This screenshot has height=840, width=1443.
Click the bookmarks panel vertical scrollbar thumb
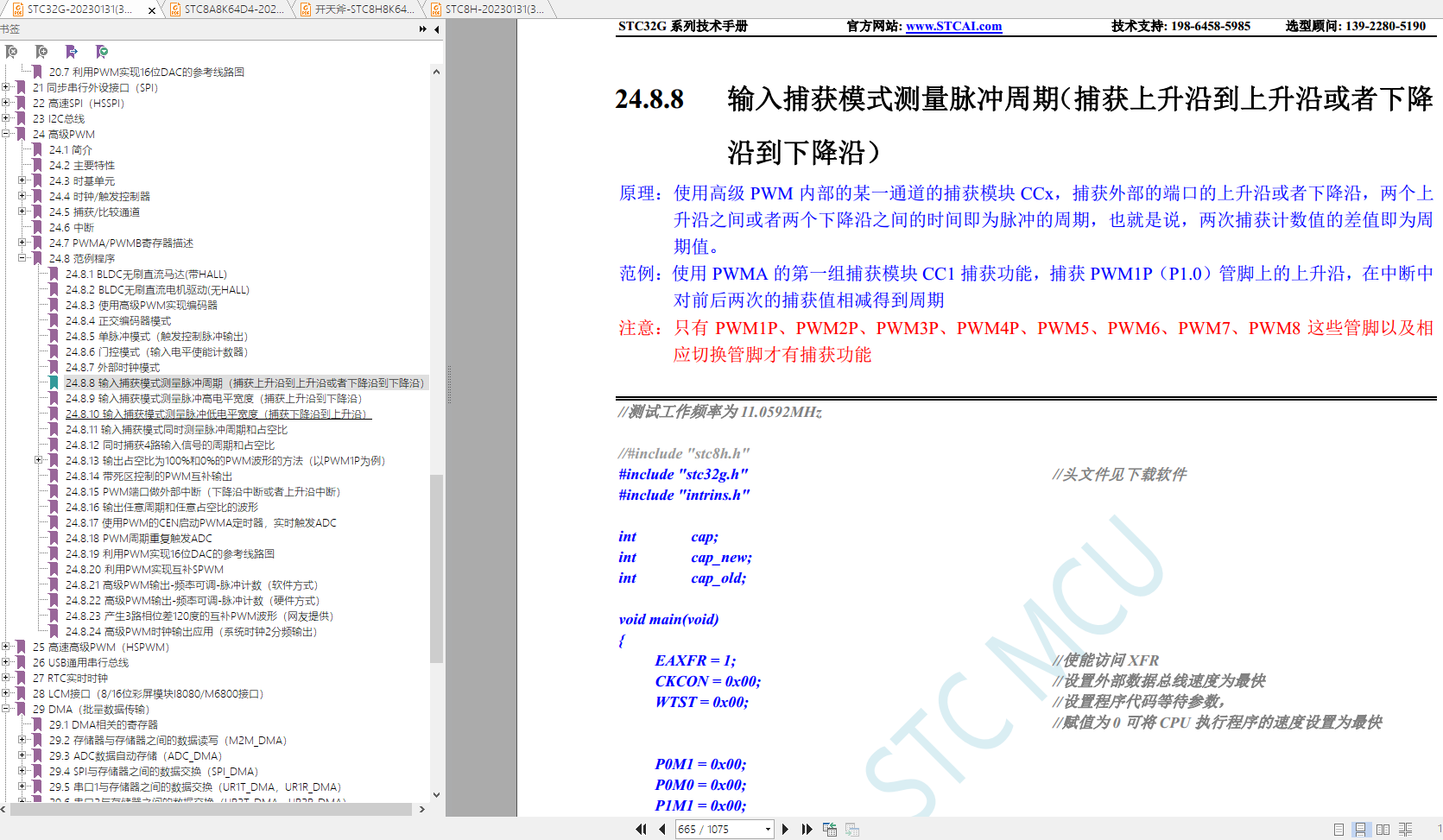(436, 570)
